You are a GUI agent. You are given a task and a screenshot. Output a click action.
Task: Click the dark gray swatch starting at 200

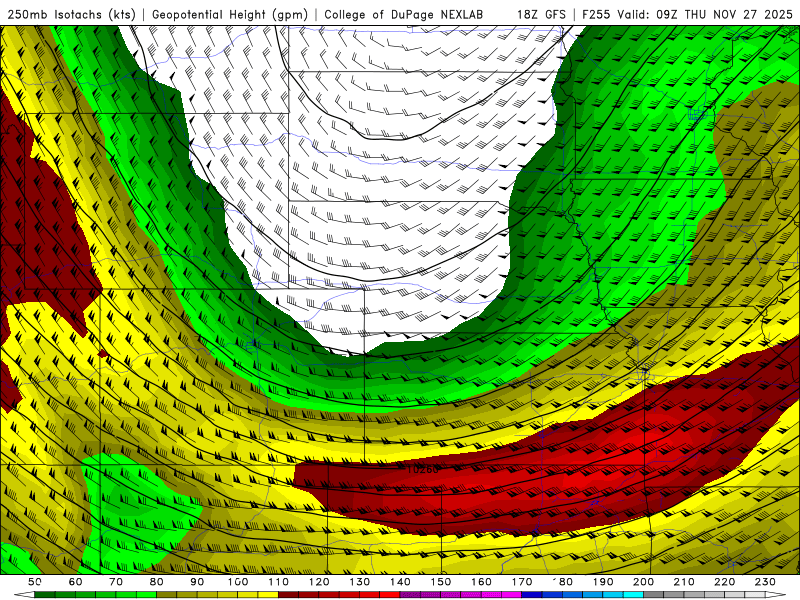(654, 594)
